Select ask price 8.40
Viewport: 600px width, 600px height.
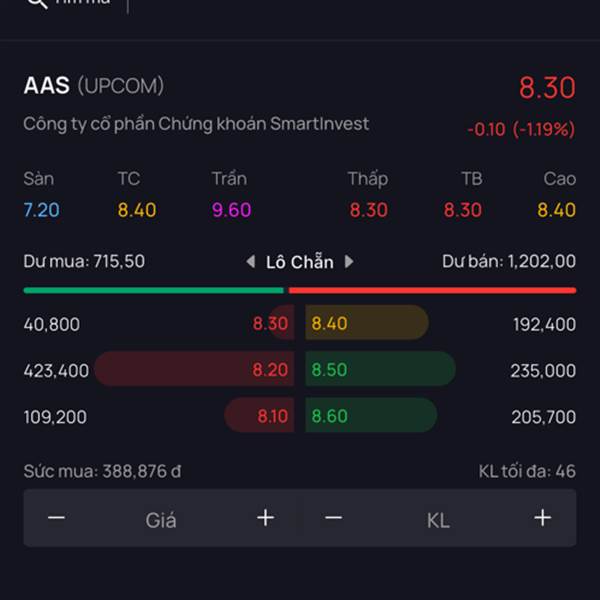pyautogui.click(x=330, y=324)
